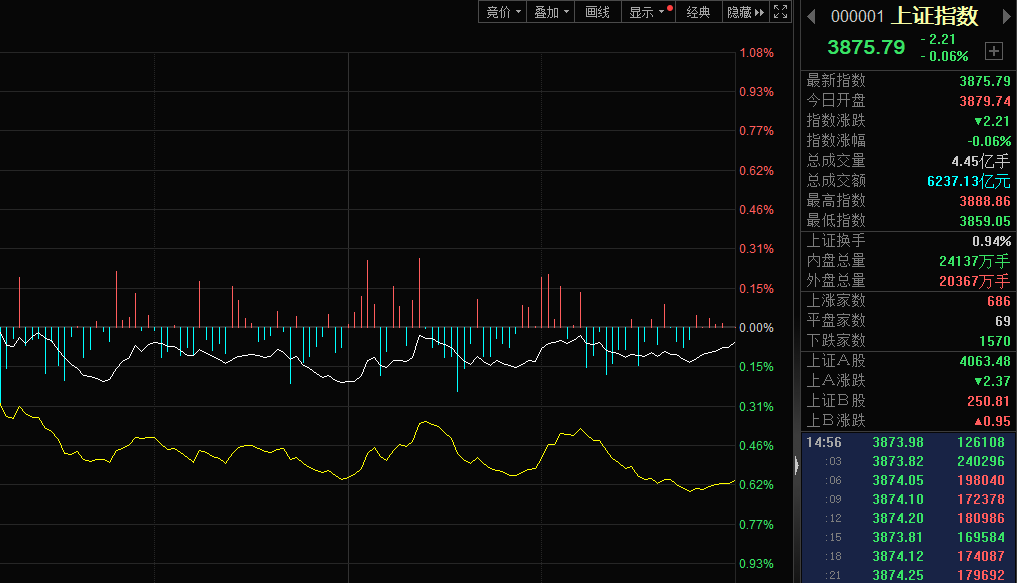This screenshot has height=583, width=1017.
Task: Toggle the 隐藏 panel hide button
Action: (x=746, y=12)
